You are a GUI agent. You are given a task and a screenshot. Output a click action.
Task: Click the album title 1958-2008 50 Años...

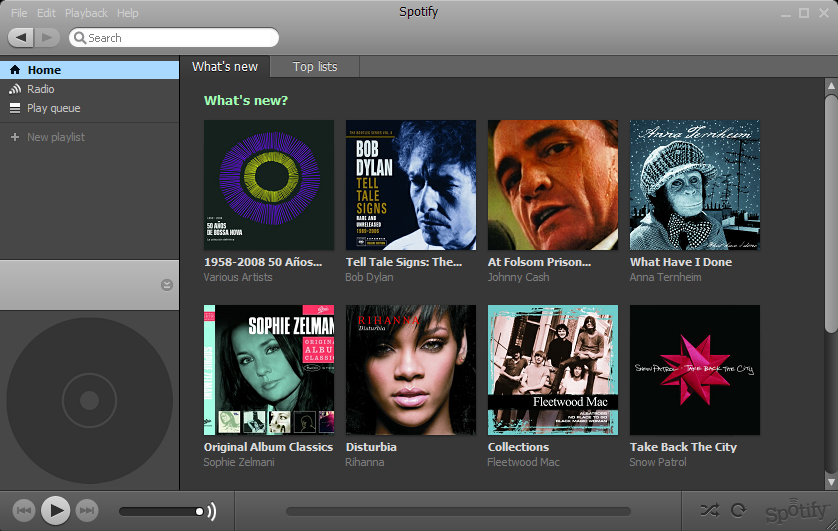click(263, 262)
